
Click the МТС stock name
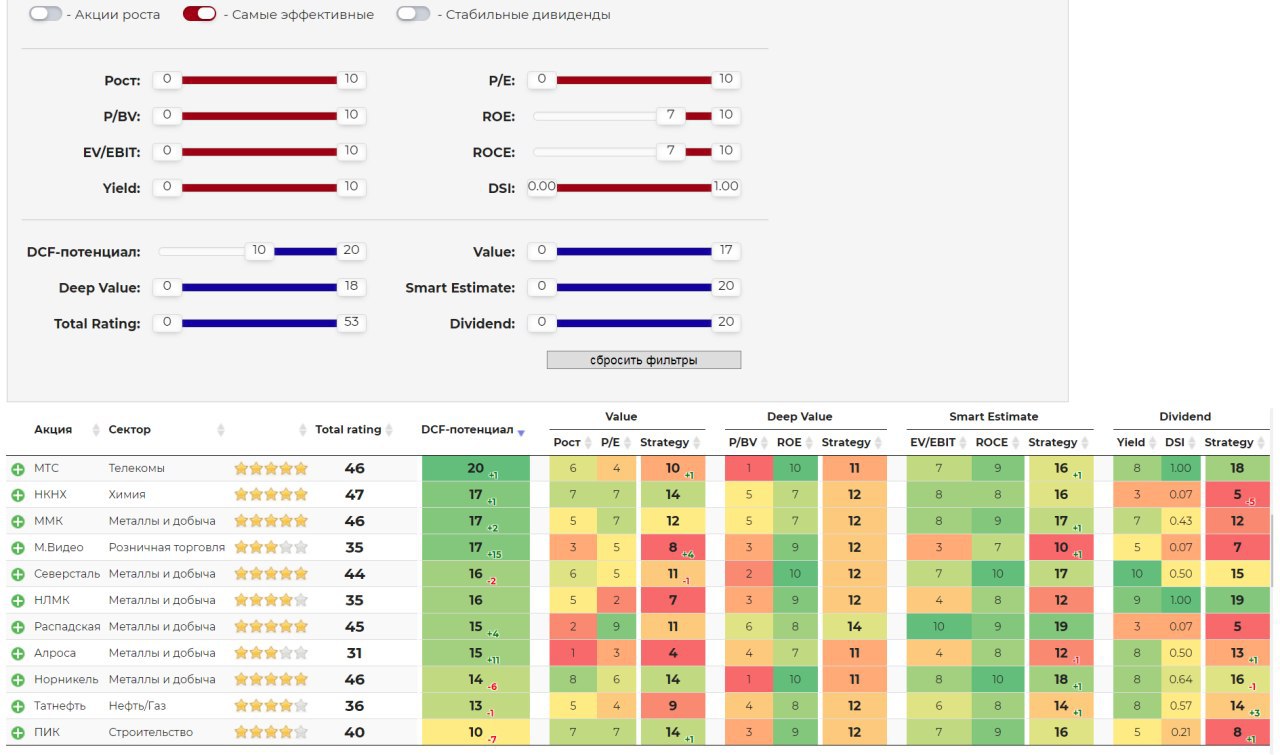coord(47,468)
